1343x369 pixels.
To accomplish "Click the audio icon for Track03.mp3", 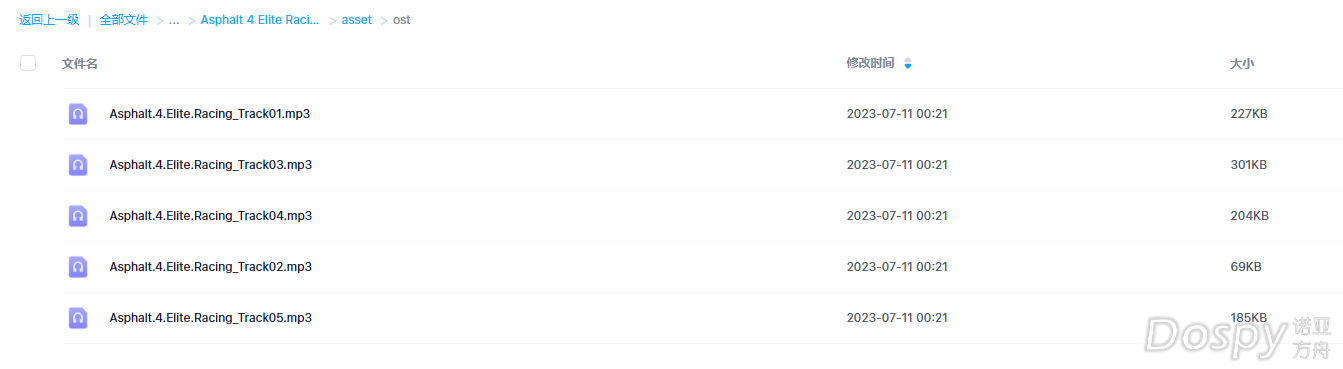I will click(78, 165).
